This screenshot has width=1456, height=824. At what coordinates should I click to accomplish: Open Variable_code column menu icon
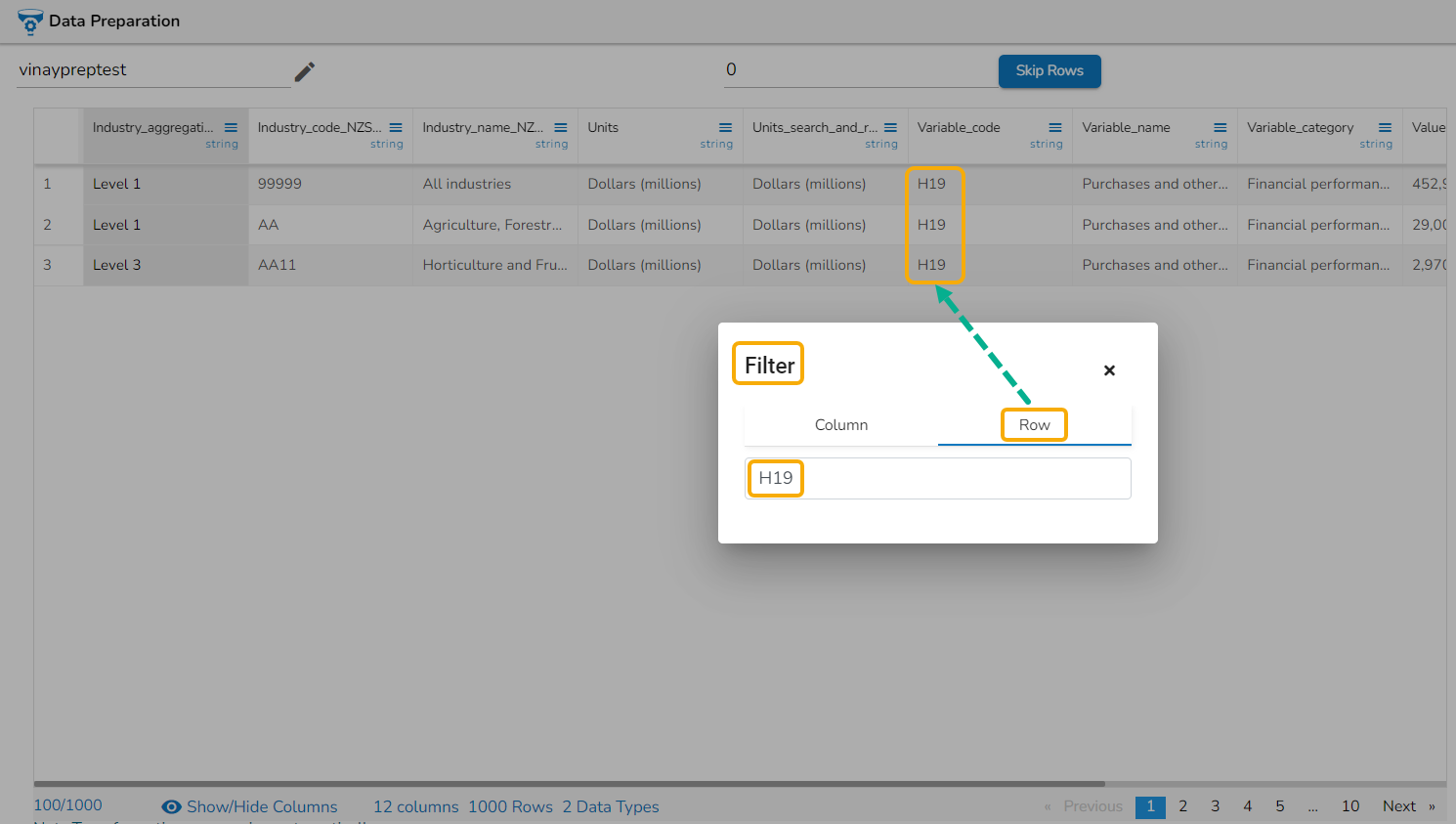tap(1055, 128)
